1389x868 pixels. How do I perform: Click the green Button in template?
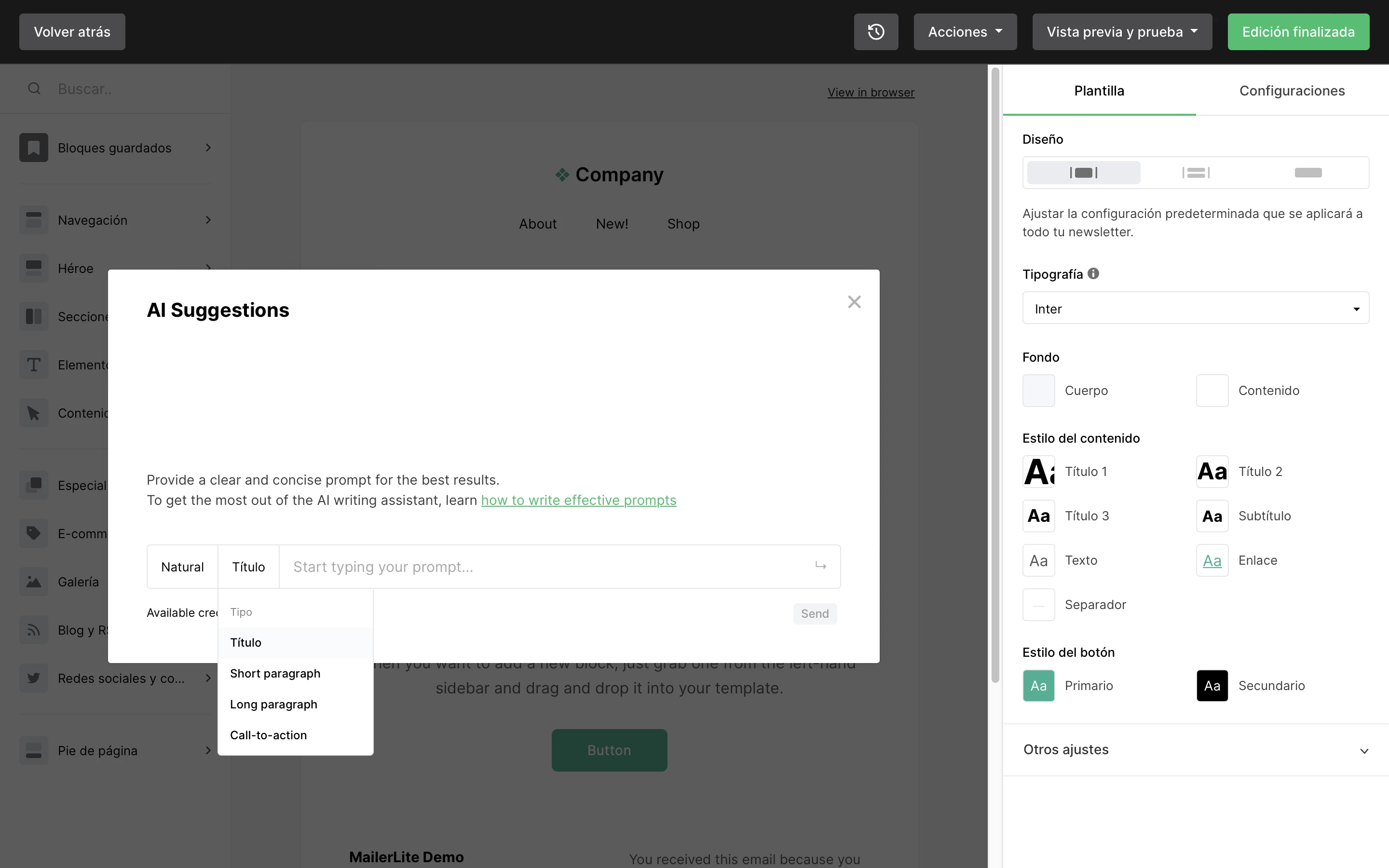tap(609, 750)
